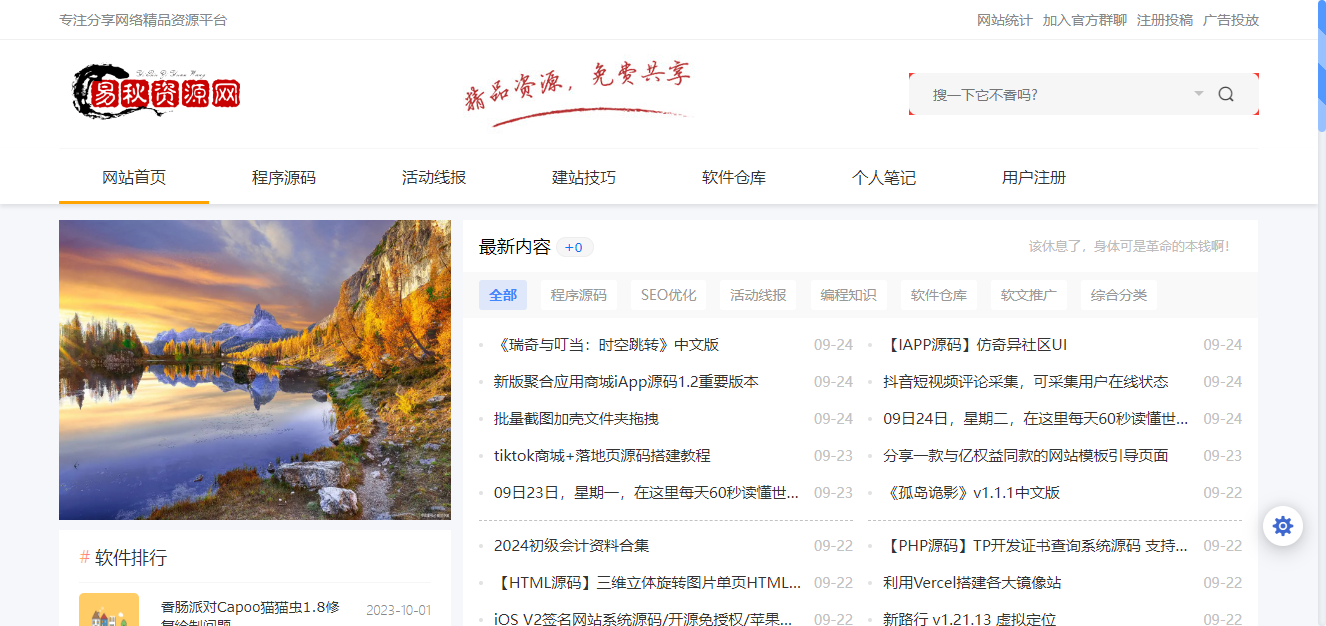Go to 软件仓库 in navigation bar
The height and width of the screenshot is (626, 1326).
pos(734,178)
